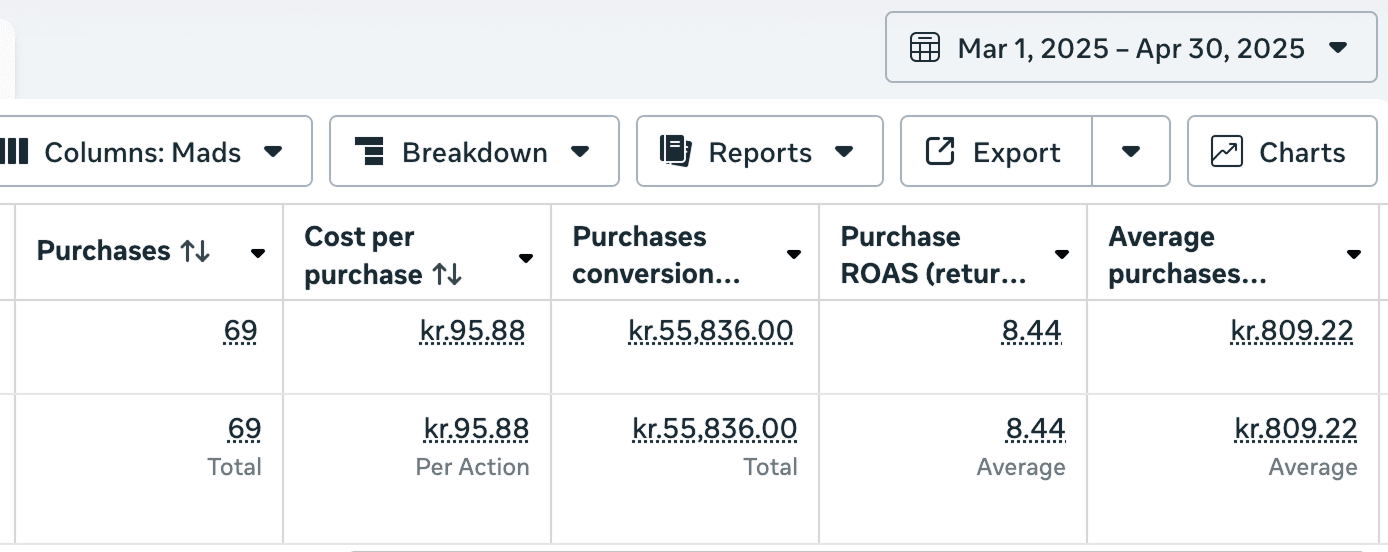Screen dimensions: 1388x552
Task: Open Average purchases column options caret
Action: (x=1354, y=254)
